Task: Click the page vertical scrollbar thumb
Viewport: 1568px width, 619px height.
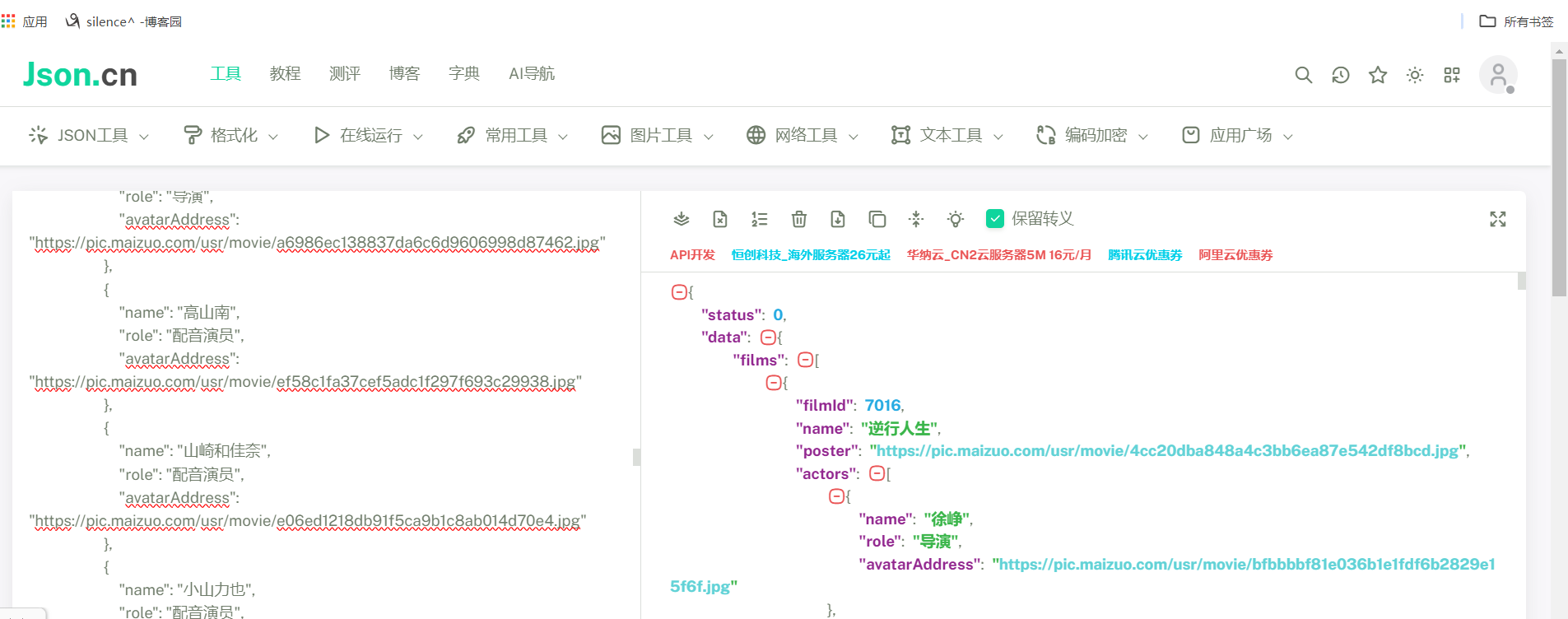Action: tap(1559, 177)
